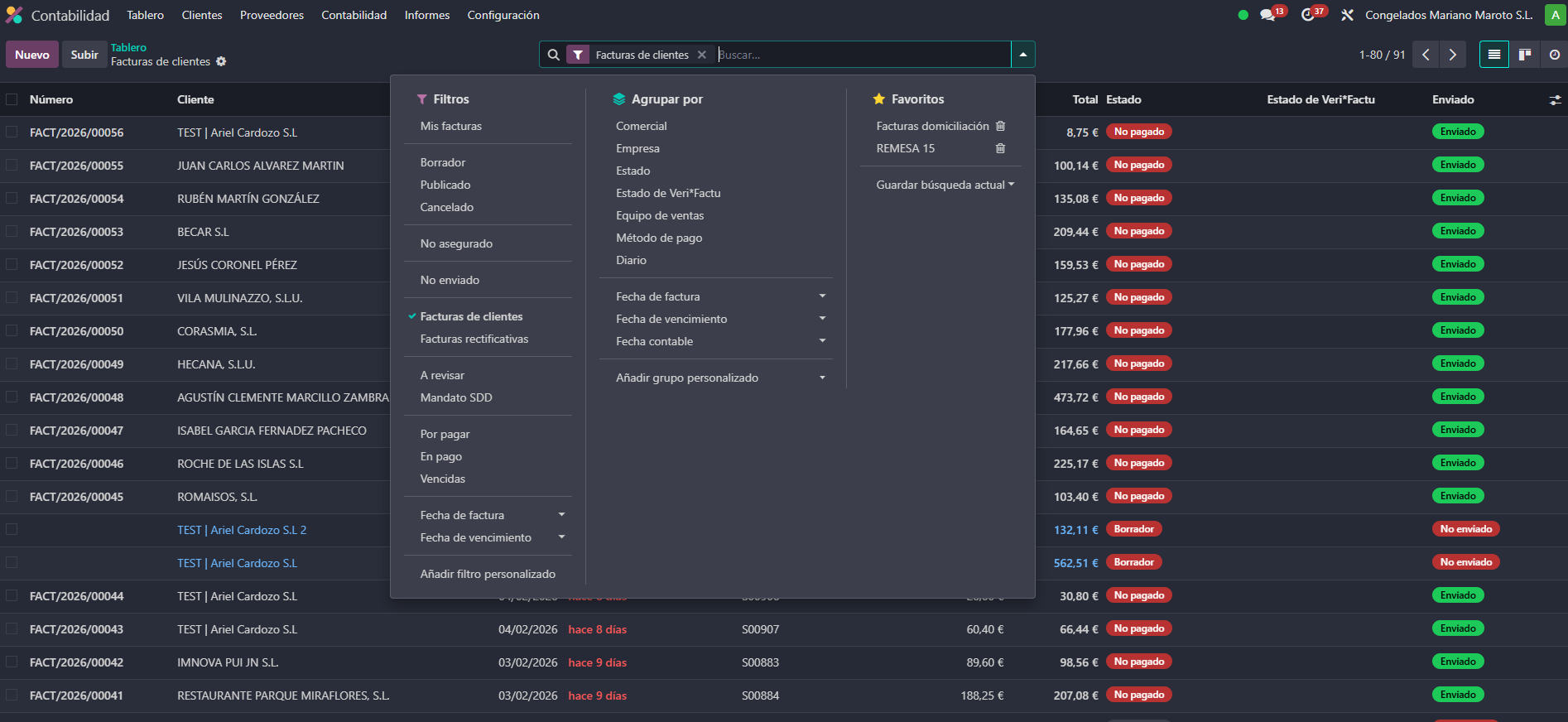
Task: Click the Nuevo button
Action: click(x=32, y=55)
